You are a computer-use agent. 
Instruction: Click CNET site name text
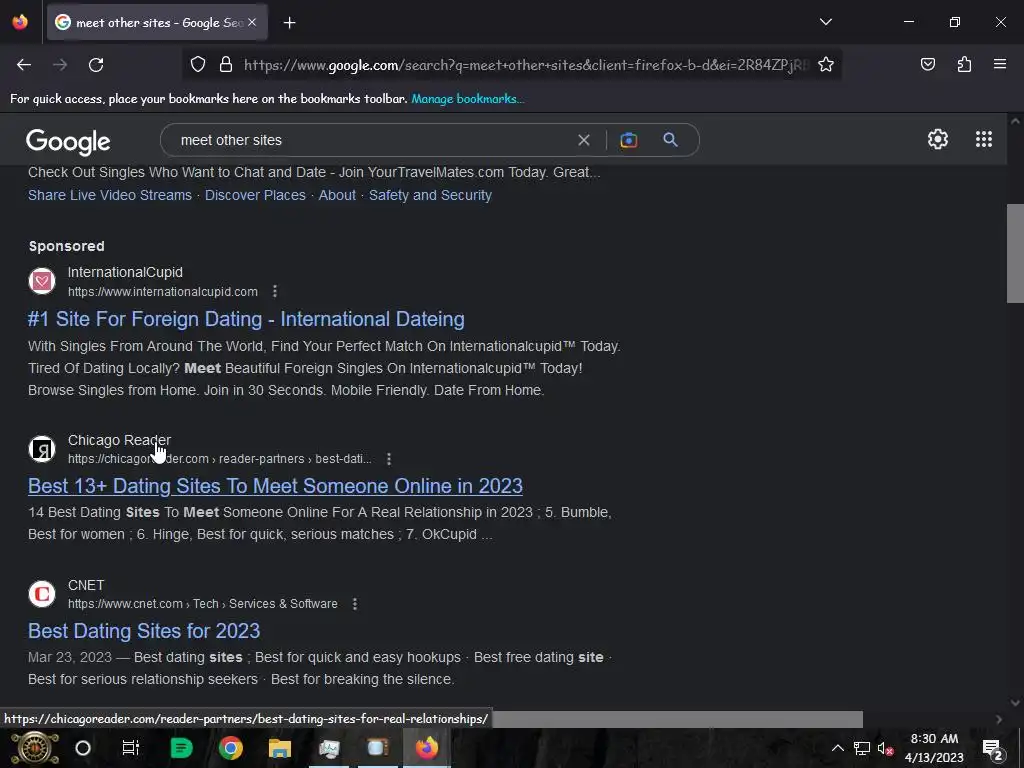click(86, 585)
